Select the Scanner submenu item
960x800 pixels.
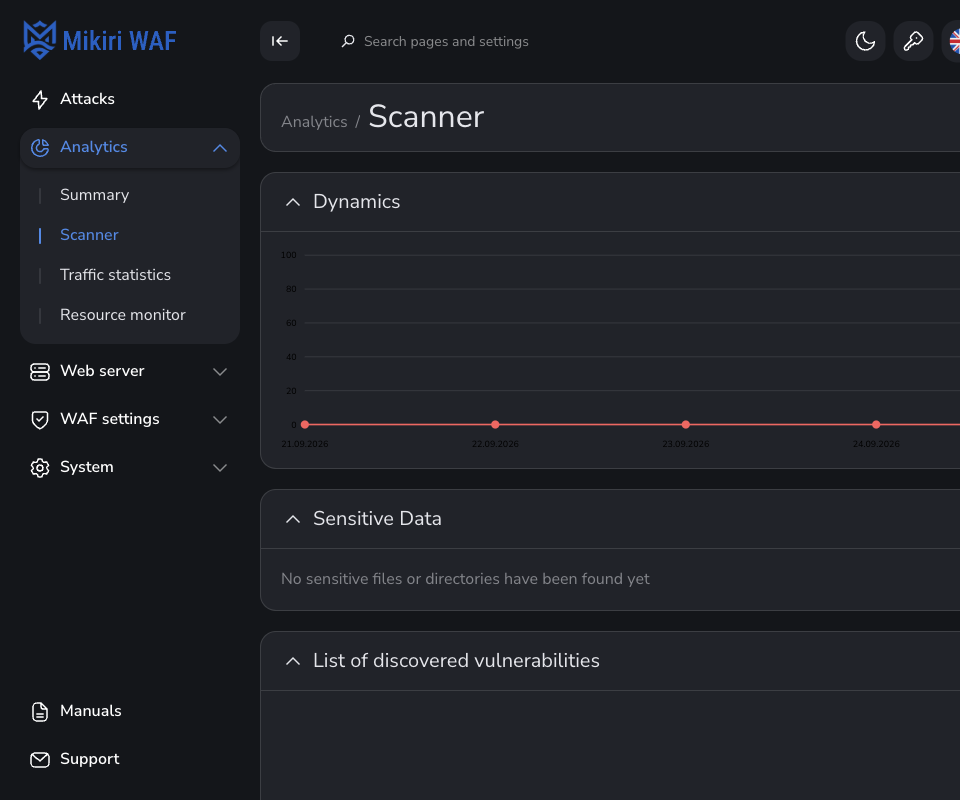click(89, 235)
